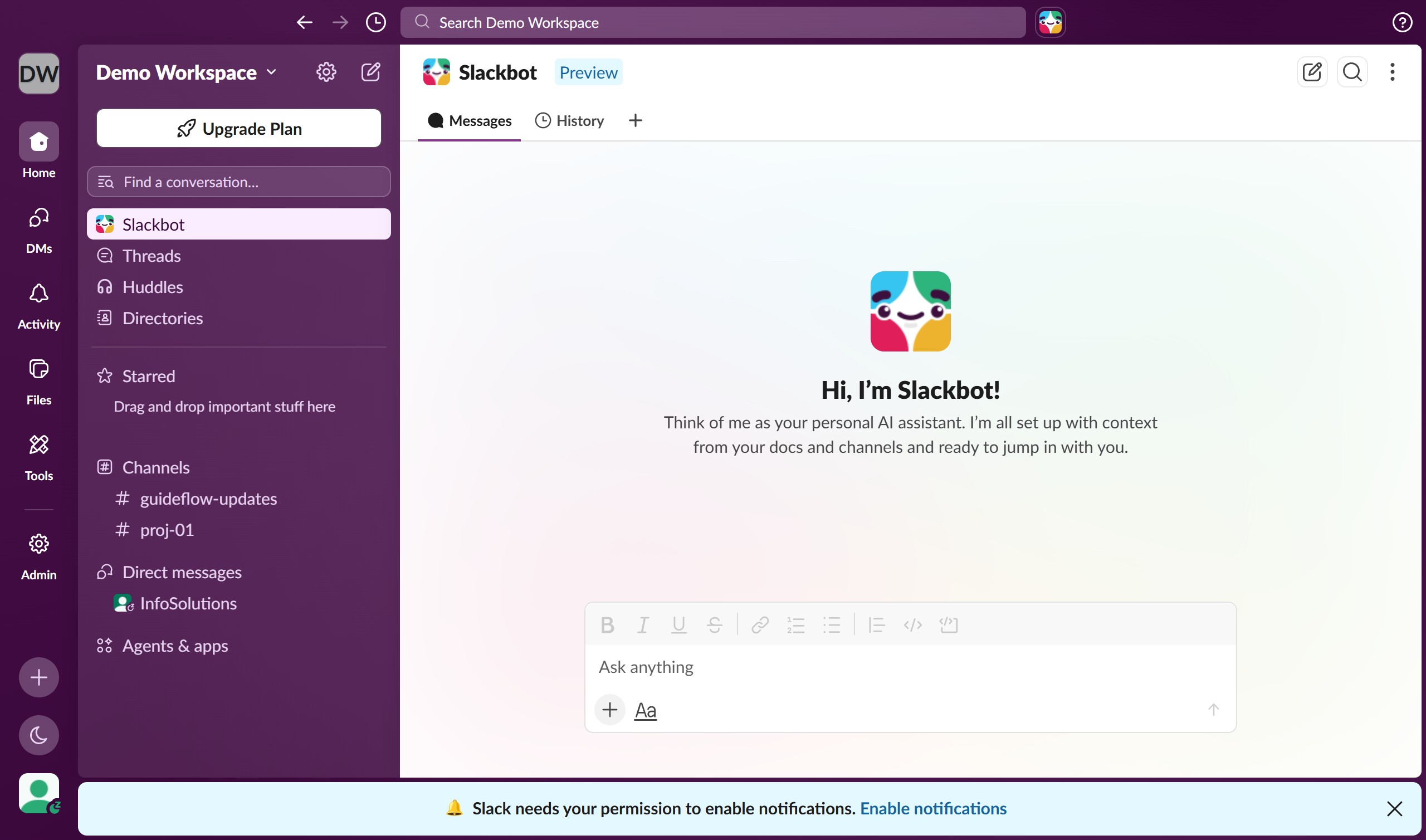Toggle italic formatting

click(x=643, y=625)
